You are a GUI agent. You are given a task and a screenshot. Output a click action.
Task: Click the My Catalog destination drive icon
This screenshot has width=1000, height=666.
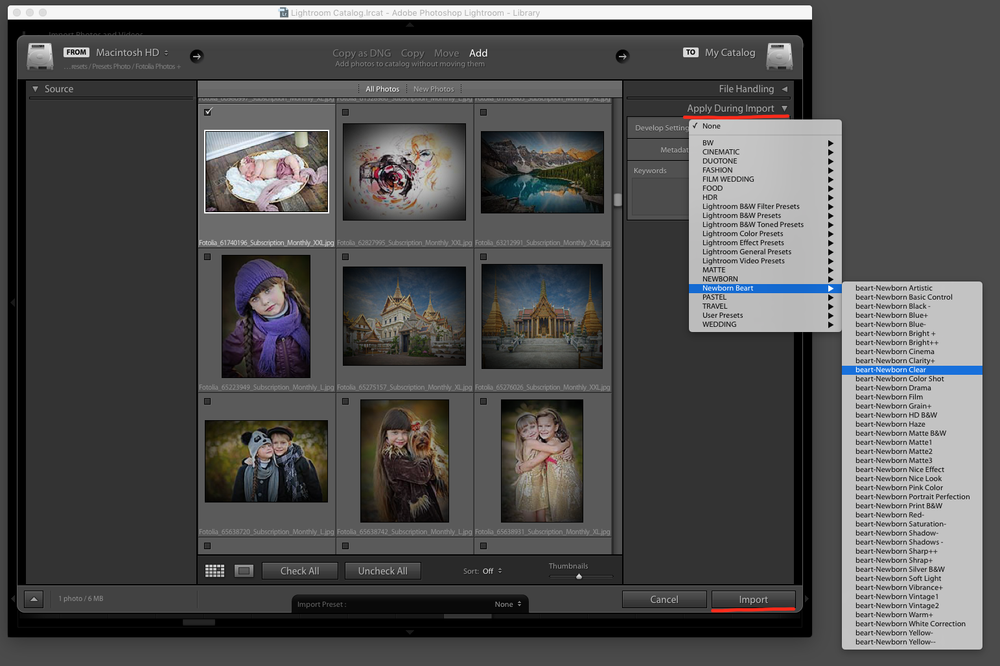pos(779,56)
